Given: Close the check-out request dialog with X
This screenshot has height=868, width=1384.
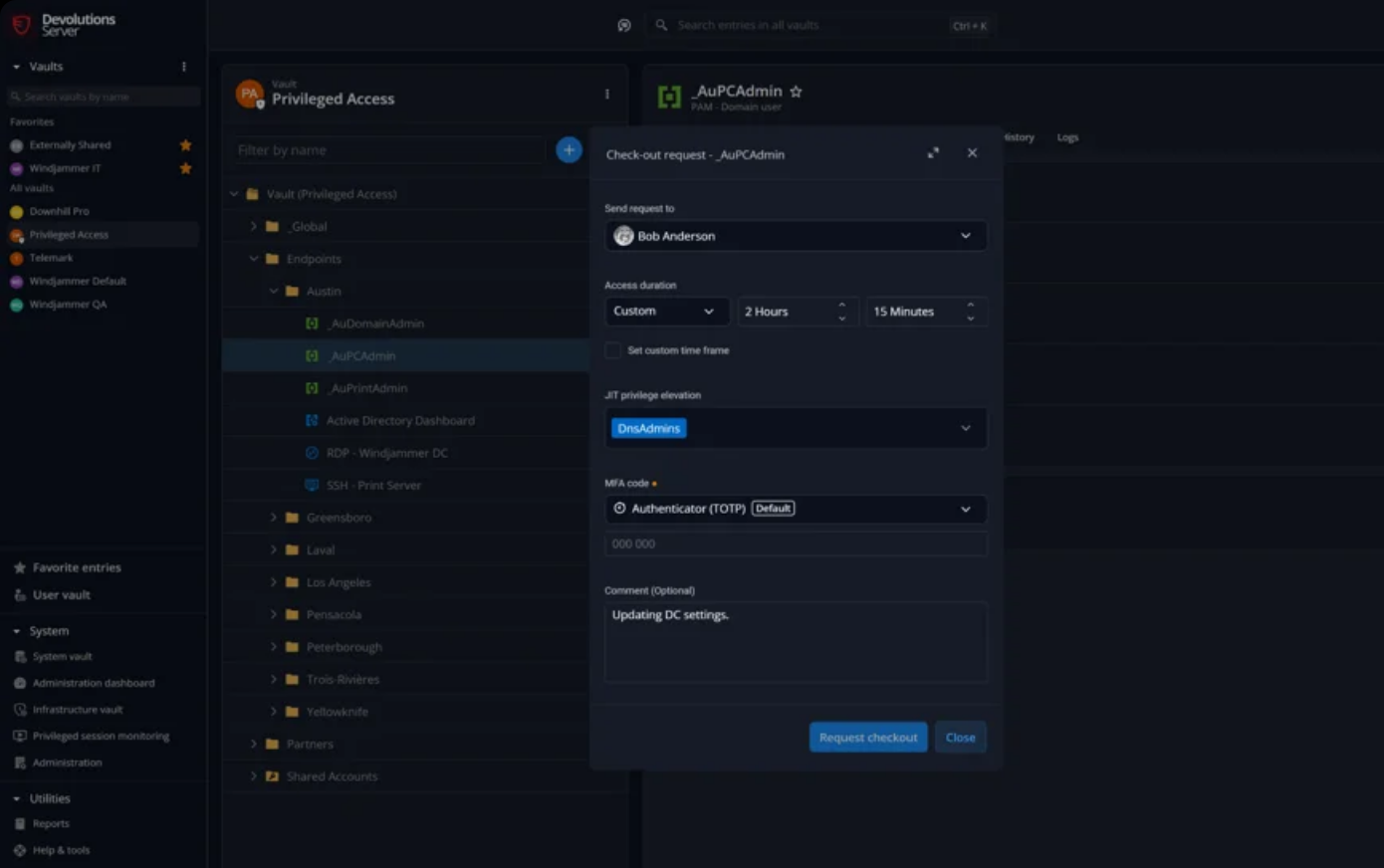Looking at the screenshot, I should pos(973,153).
